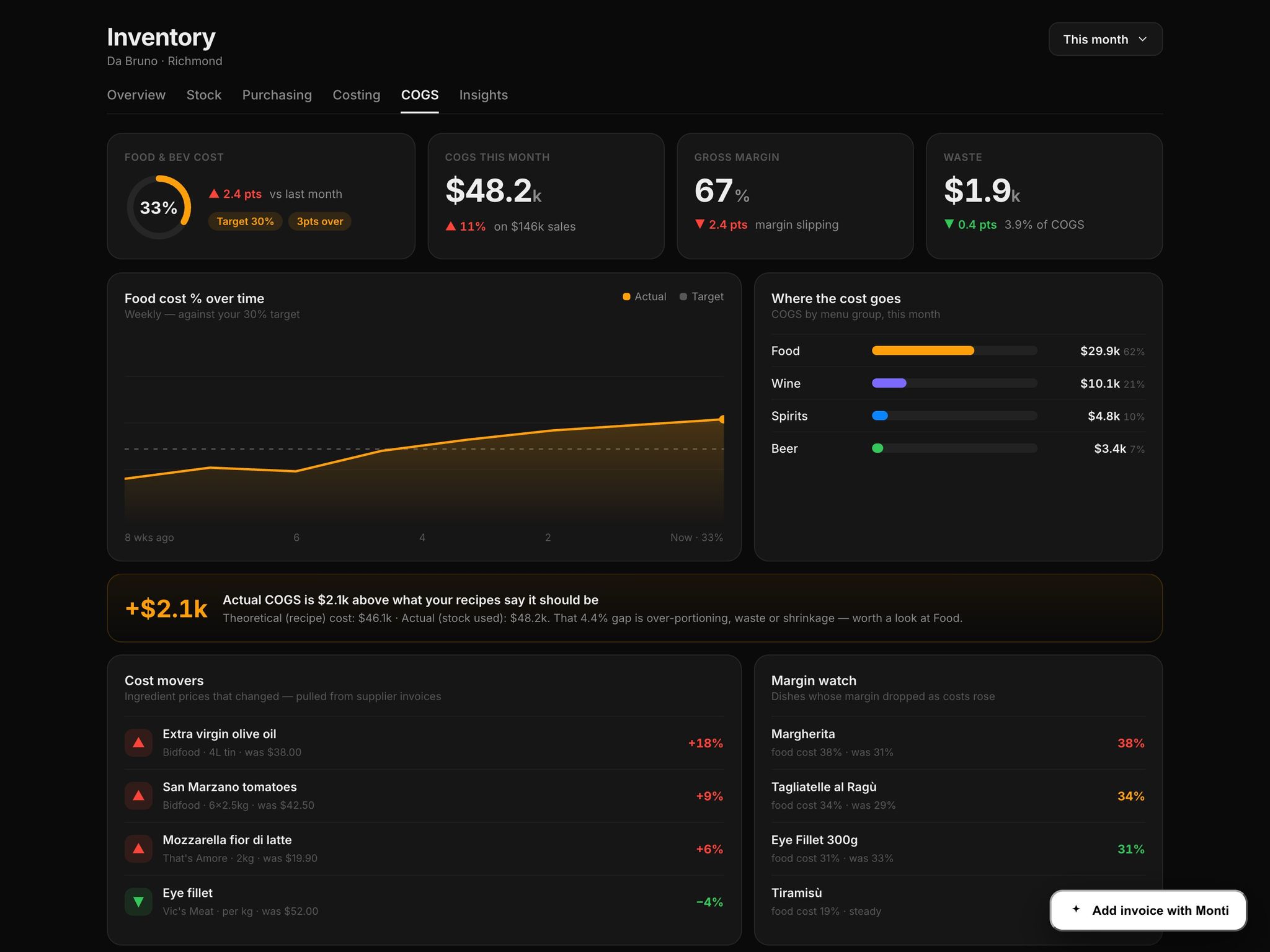Viewport: 1270px width, 952px height.
Task: Click the Target 30% badge
Action: point(245,221)
